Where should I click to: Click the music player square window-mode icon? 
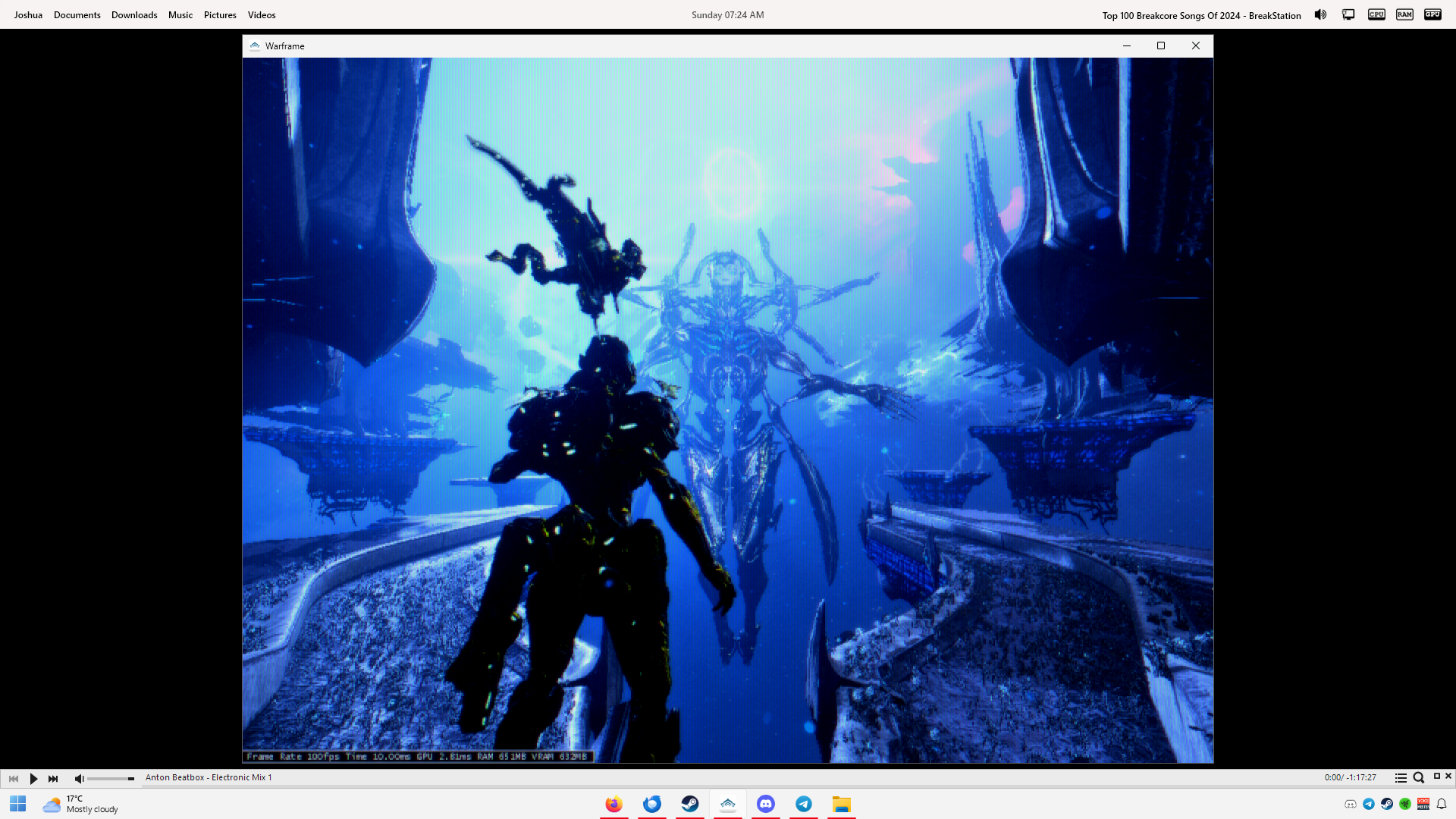click(1436, 776)
